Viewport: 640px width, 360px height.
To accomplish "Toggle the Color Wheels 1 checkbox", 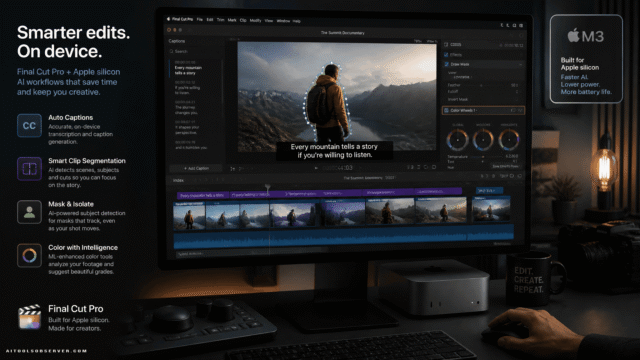I will (447, 110).
